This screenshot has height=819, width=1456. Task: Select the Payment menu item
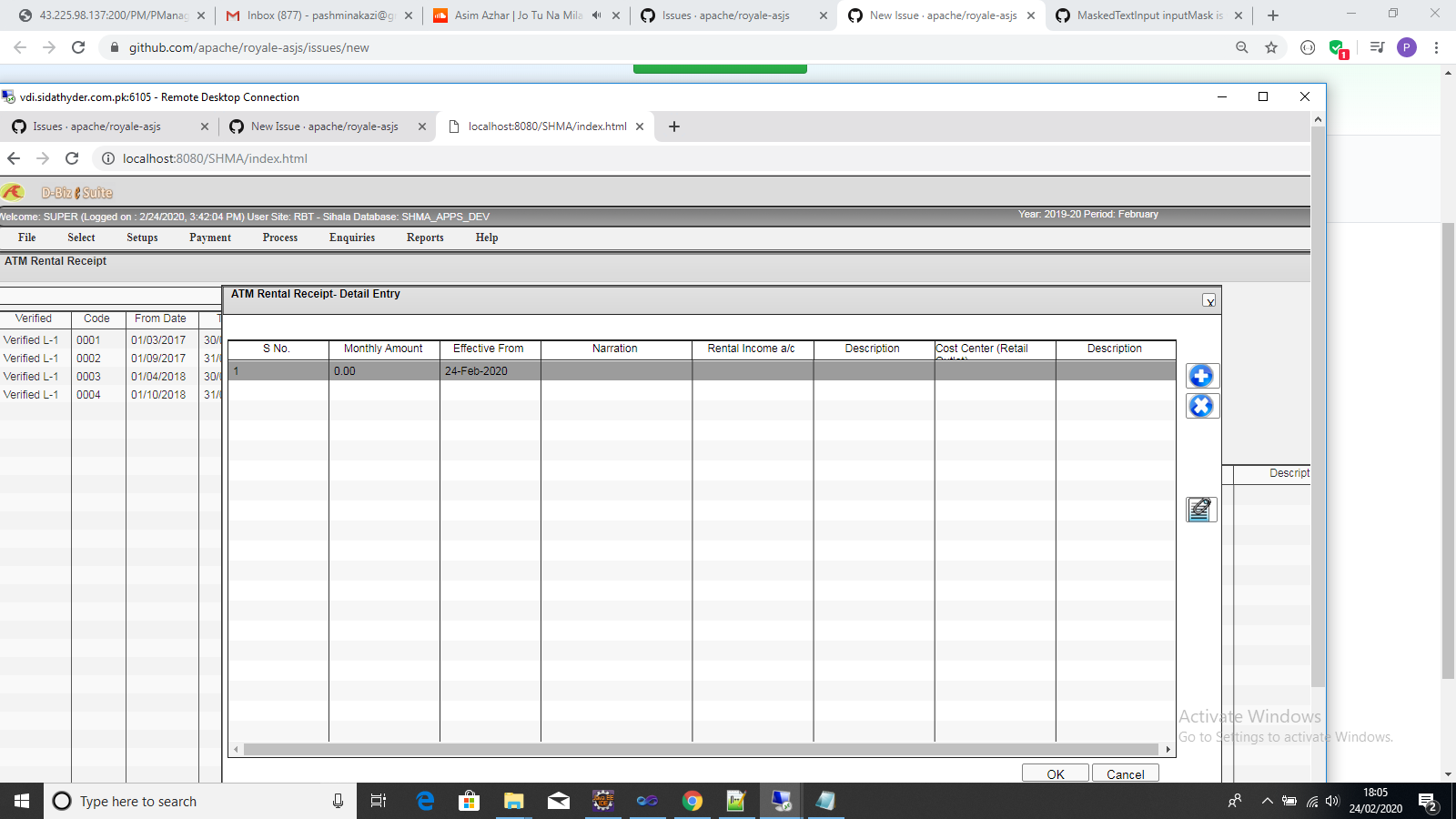tap(210, 238)
